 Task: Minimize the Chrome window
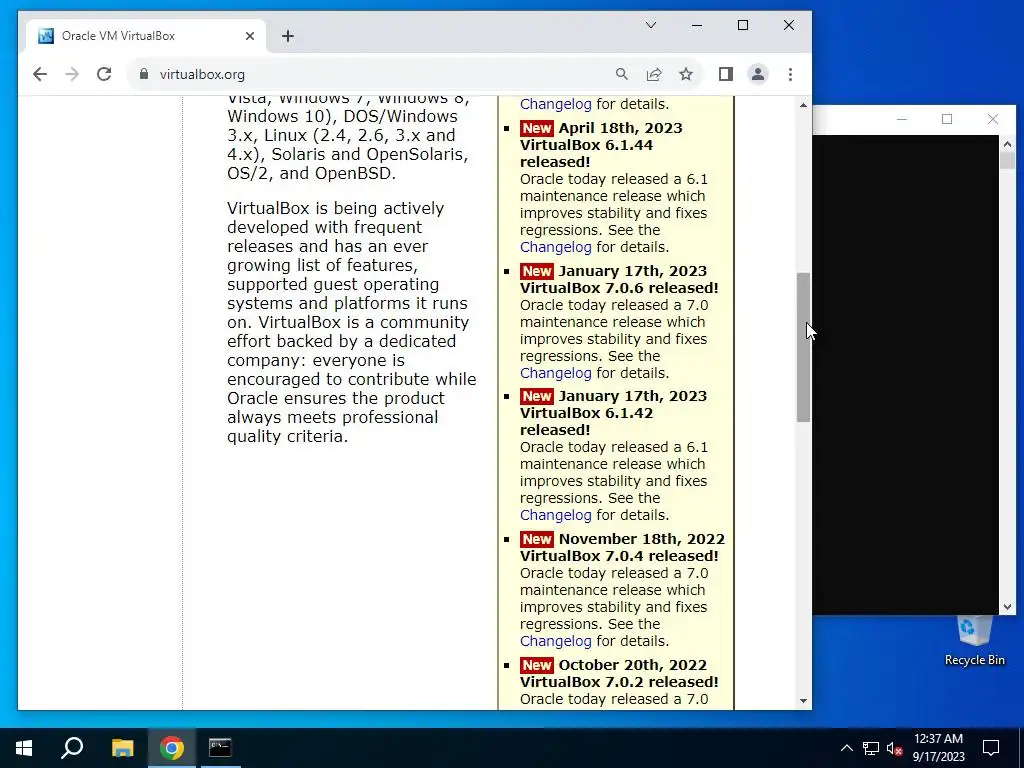point(697,25)
